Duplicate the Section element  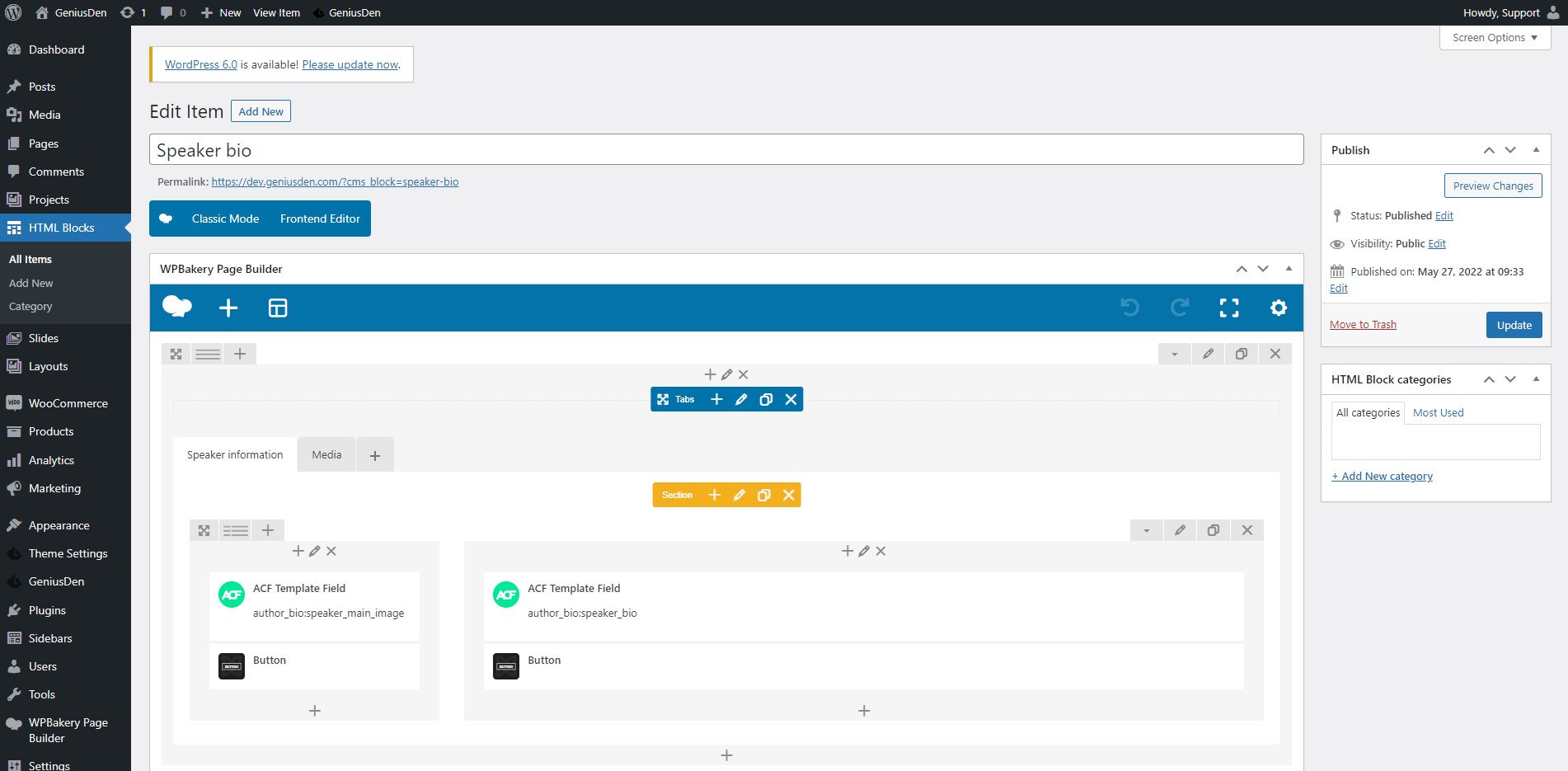click(764, 495)
